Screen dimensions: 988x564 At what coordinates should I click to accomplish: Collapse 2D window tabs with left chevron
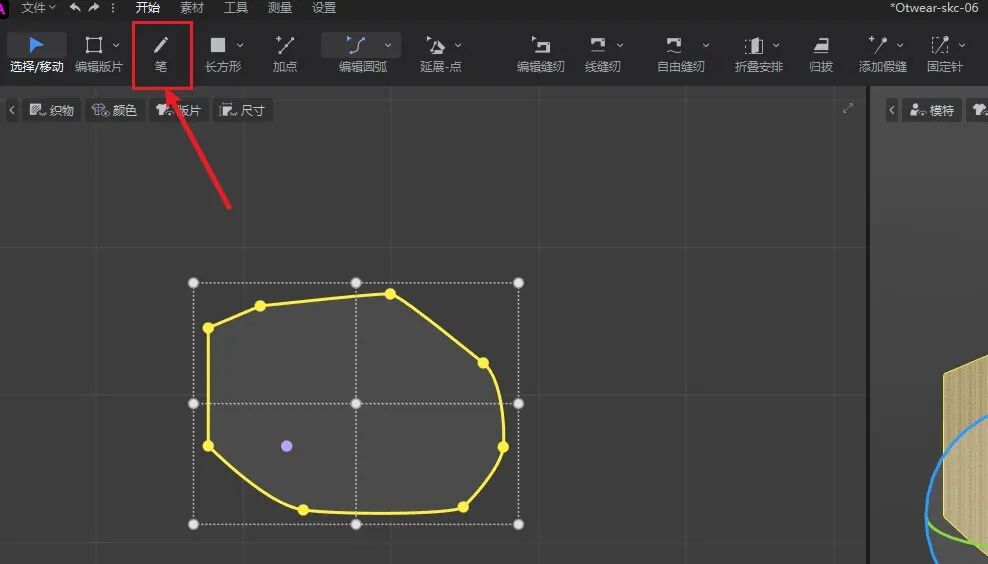point(11,110)
